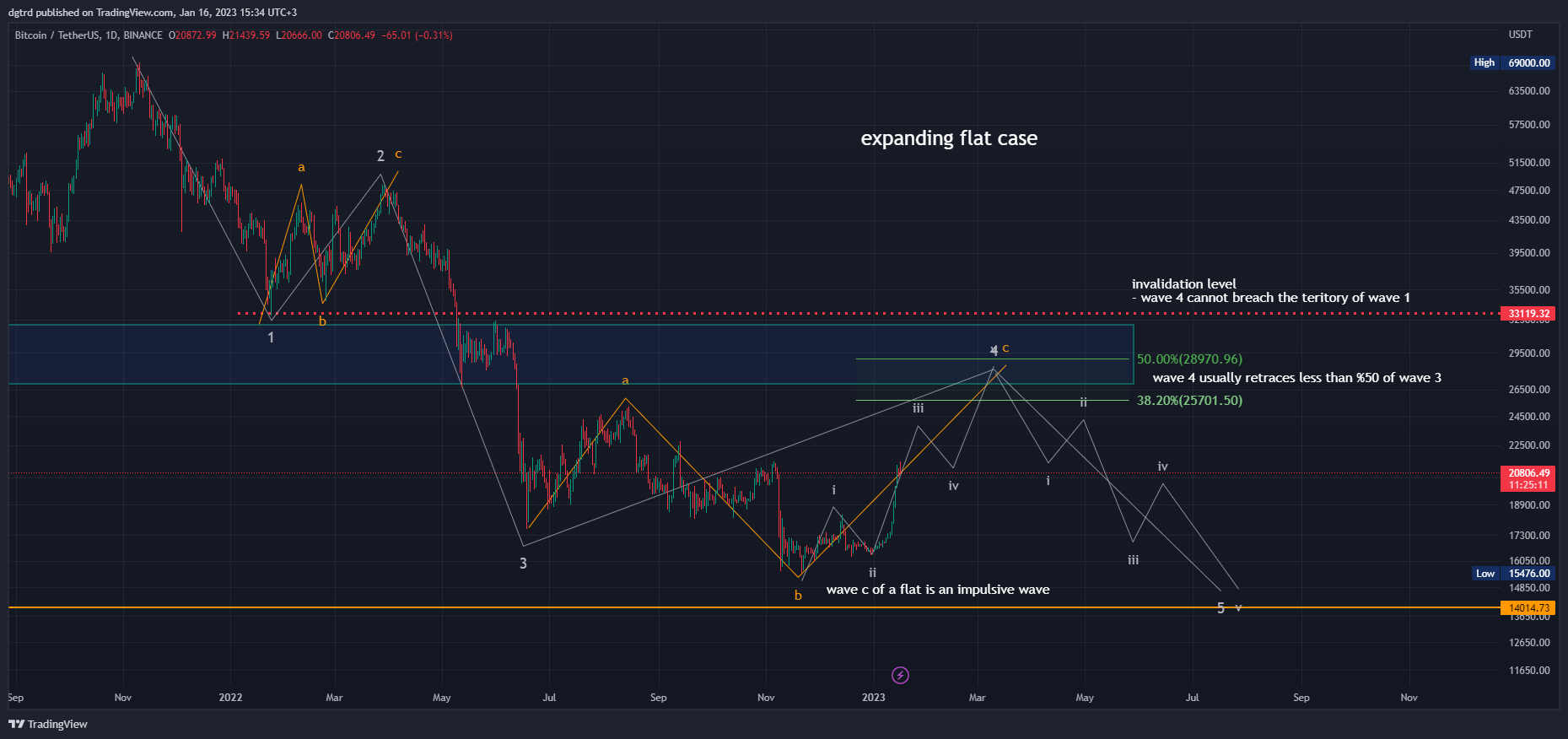The width and height of the screenshot is (1568, 739).
Task: Click the purple lightning bolt event icon
Action: (x=900, y=675)
